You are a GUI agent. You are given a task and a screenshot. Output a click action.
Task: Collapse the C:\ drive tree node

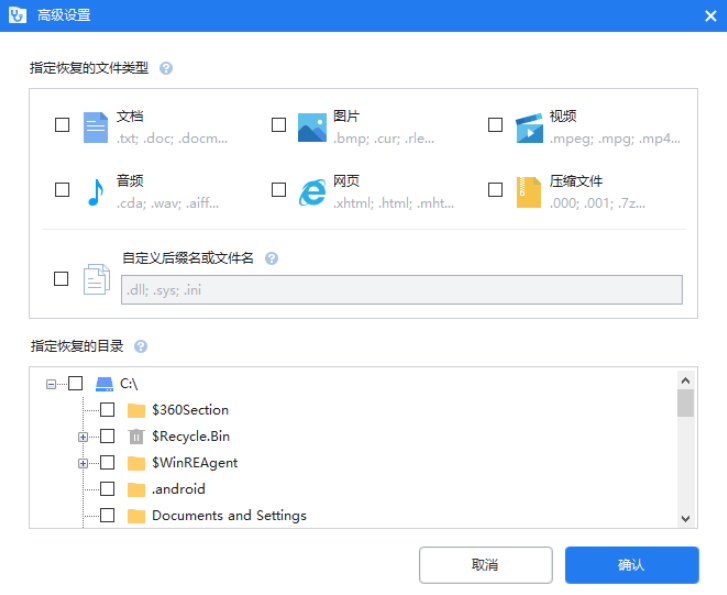pos(51,384)
